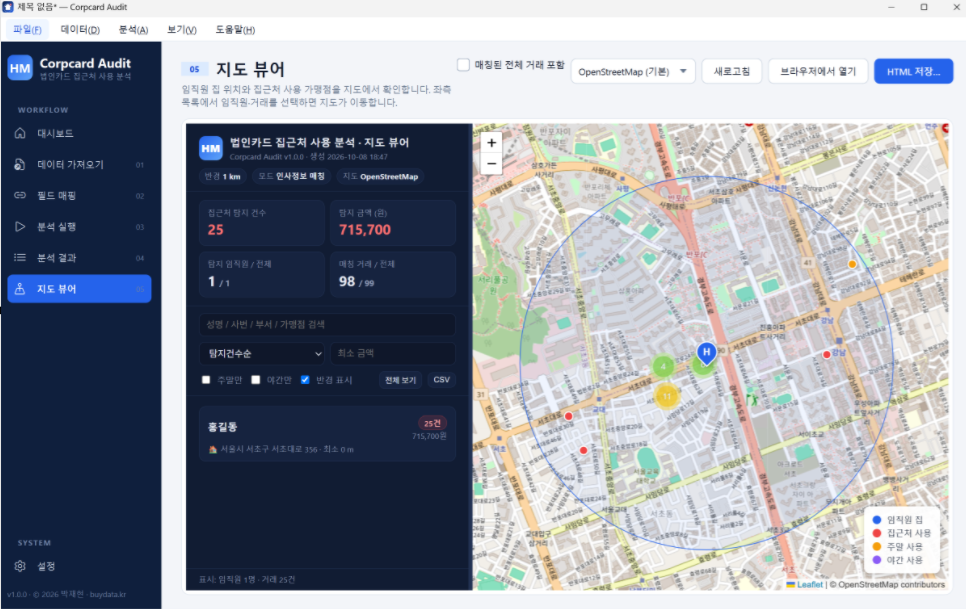Click the HM badge in the map panel header
This screenshot has width=966, height=609.
click(211, 148)
